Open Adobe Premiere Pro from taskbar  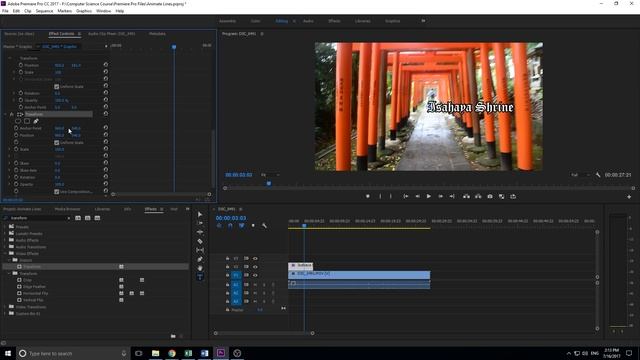pos(221,353)
